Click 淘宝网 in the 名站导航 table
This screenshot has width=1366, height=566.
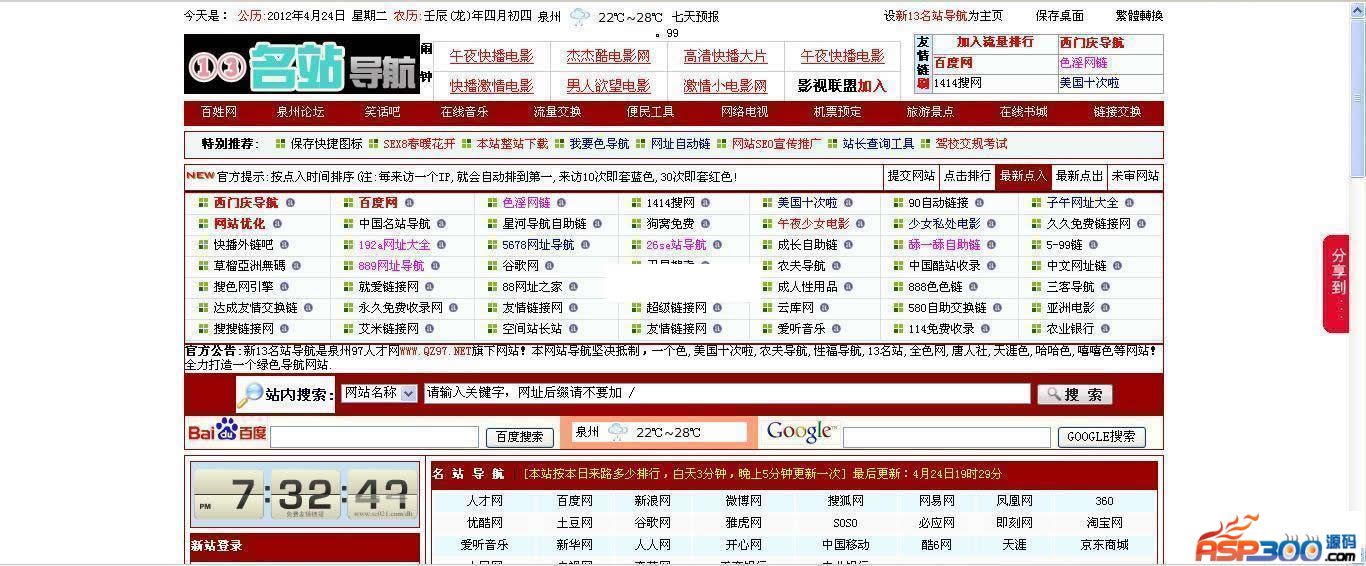tap(1104, 523)
